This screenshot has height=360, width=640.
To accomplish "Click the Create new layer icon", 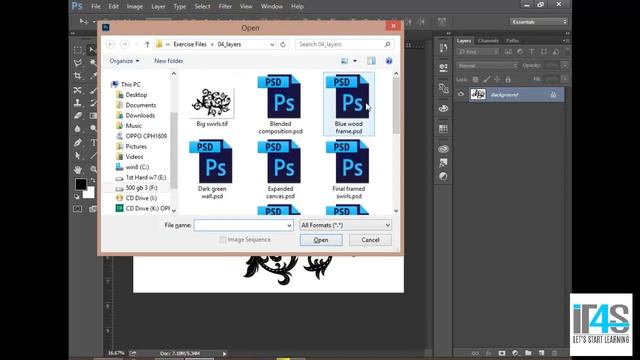I will (x=542, y=353).
